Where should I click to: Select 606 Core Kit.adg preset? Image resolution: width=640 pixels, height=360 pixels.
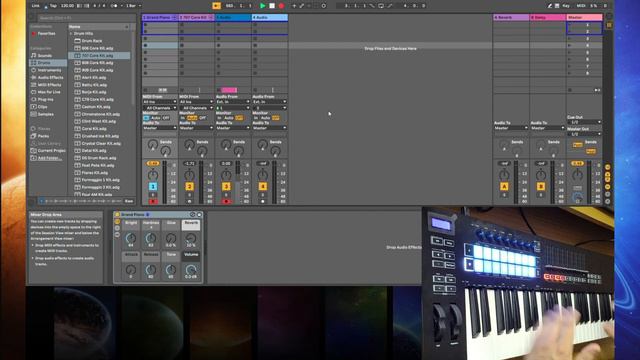click(x=97, y=48)
